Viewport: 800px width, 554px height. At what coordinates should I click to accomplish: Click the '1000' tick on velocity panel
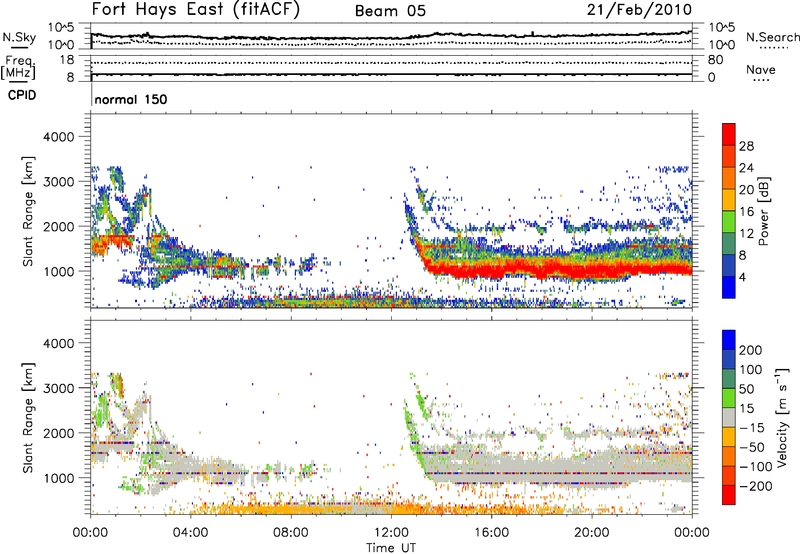[58, 478]
